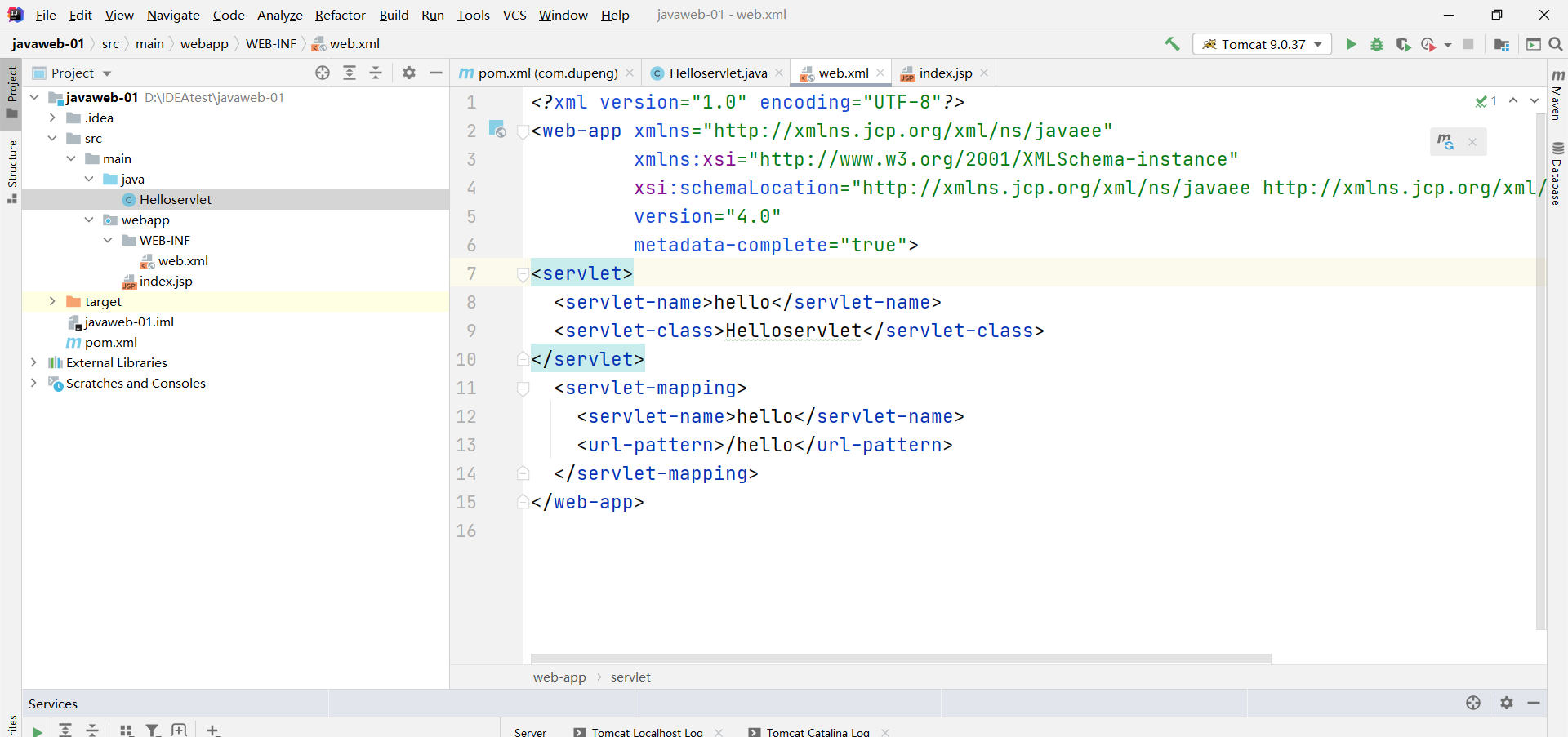Toggle the Structure side tool window tab
The width and height of the screenshot is (1568, 737).
[x=11, y=171]
